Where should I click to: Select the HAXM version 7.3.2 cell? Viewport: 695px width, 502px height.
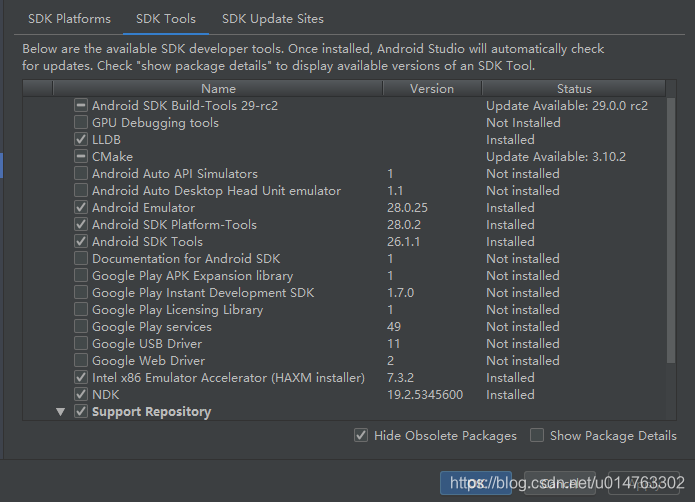[400, 378]
